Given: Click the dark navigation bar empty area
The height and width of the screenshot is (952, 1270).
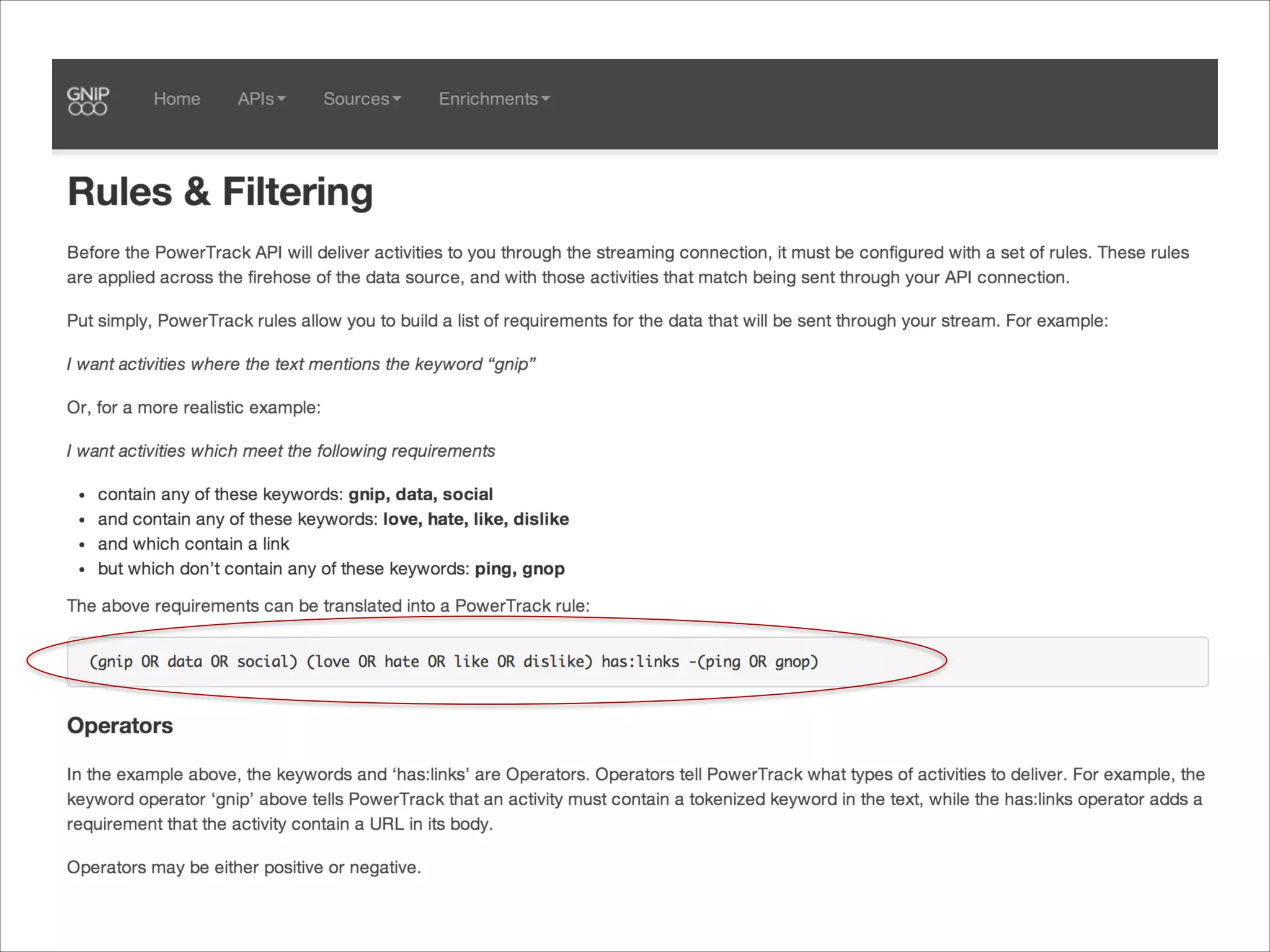Looking at the screenshot, I should point(868,102).
